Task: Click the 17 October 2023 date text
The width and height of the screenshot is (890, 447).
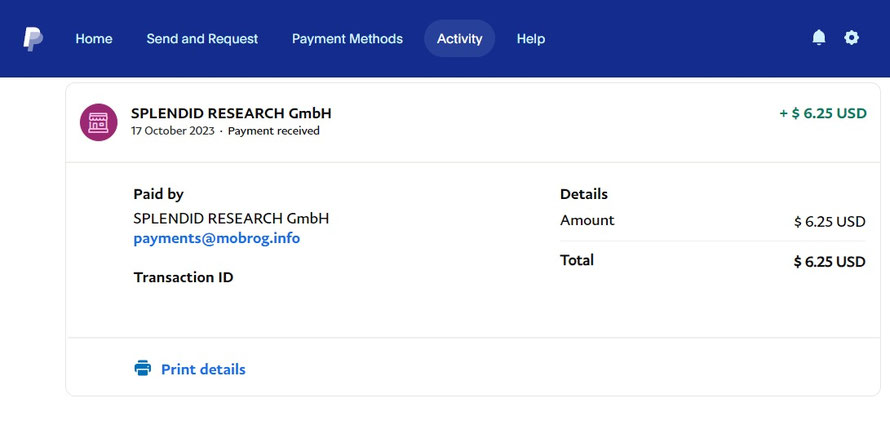Action: coord(173,131)
